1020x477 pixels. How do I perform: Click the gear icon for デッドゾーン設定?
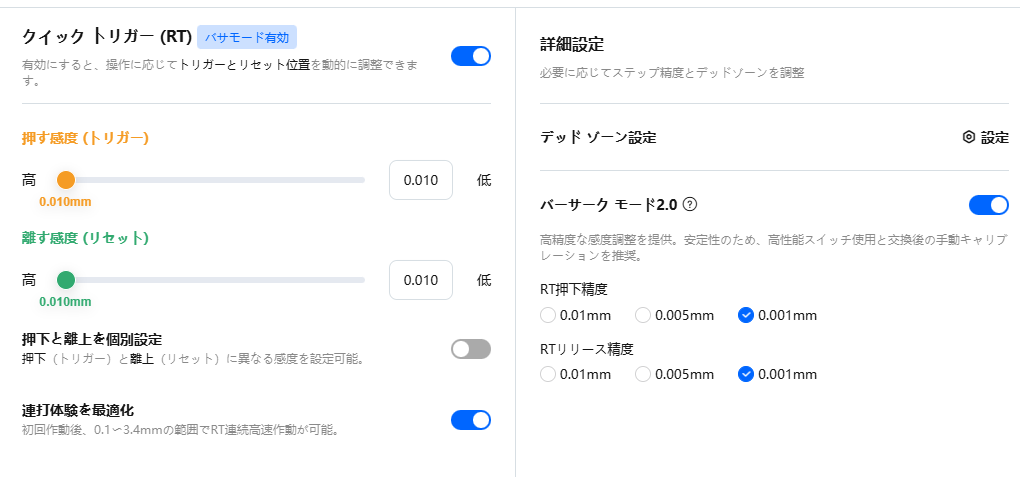[968, 137]
